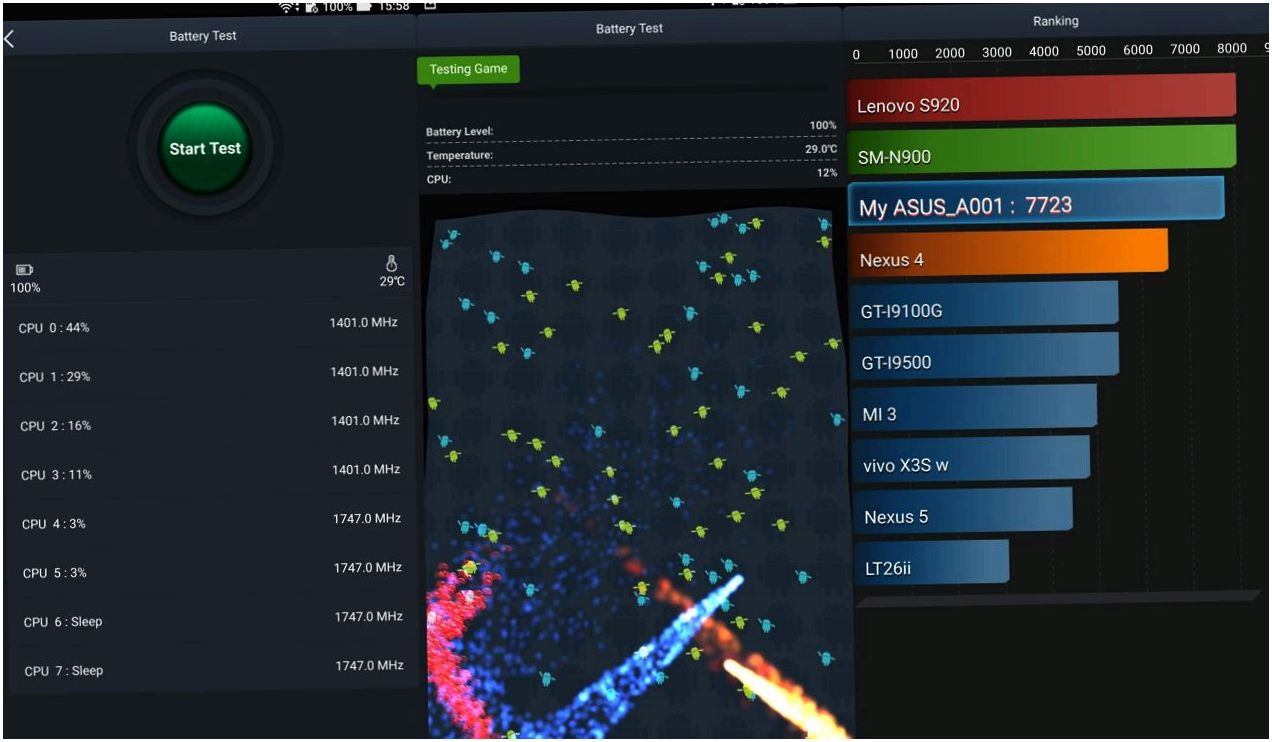This screenshot has height=742, width=1272.
Task: Tap the battery icon above 100%
Action: pos(24,270)
